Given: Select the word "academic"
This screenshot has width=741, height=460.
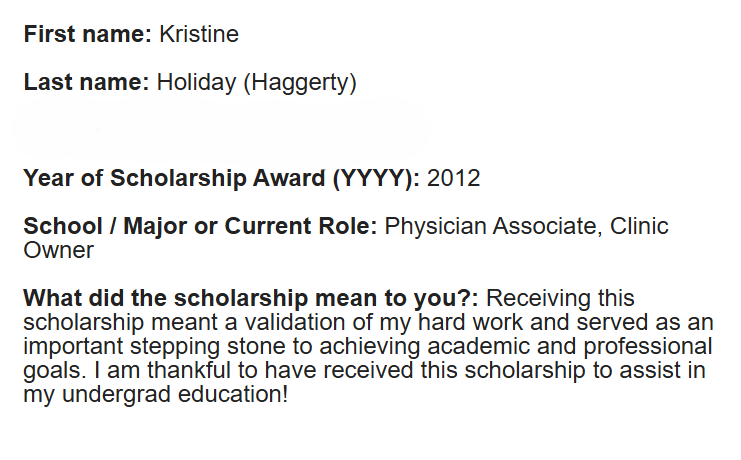Looking at the screenshot, I should pos(478,346).
